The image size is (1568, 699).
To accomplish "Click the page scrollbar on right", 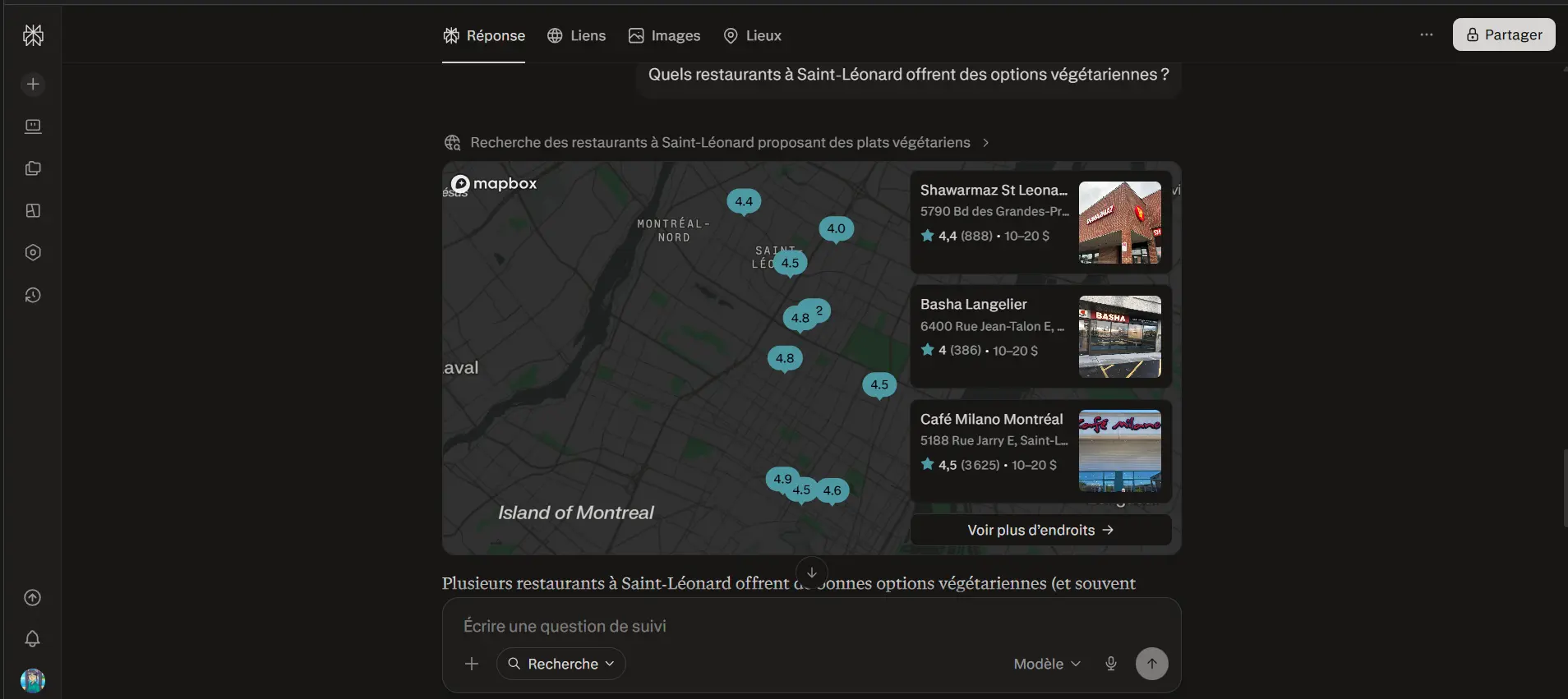I will coord(1565,488).
